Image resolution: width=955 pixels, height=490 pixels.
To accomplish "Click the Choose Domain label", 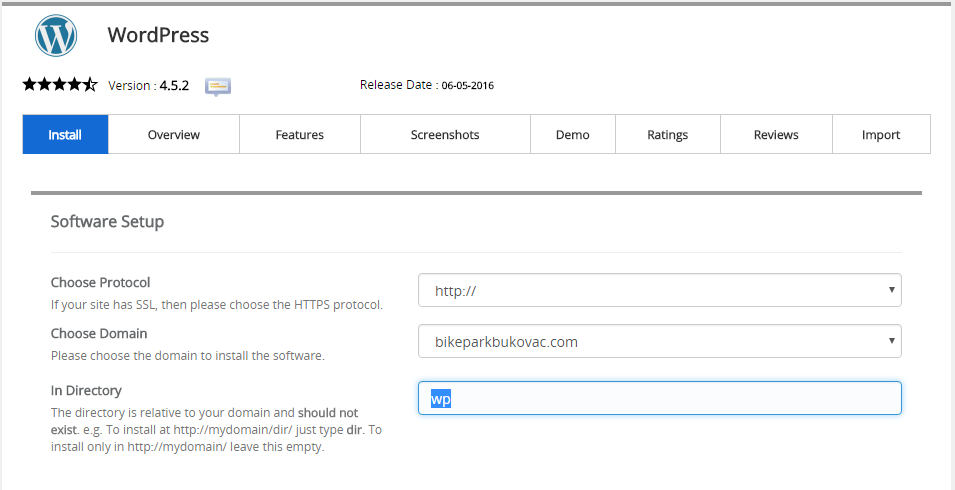I will click(99, 334).
